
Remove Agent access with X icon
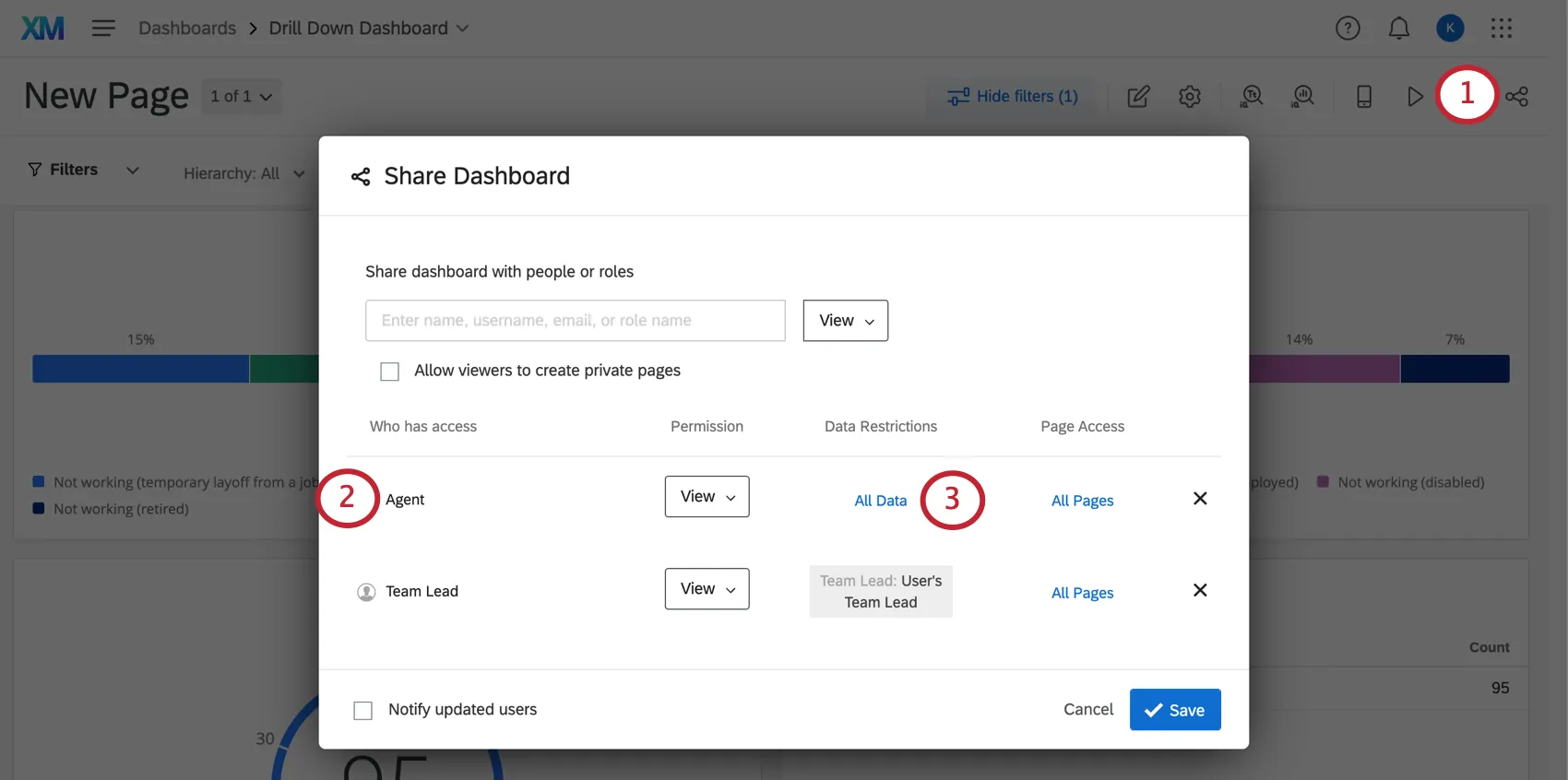click(x=1200, y=499)
